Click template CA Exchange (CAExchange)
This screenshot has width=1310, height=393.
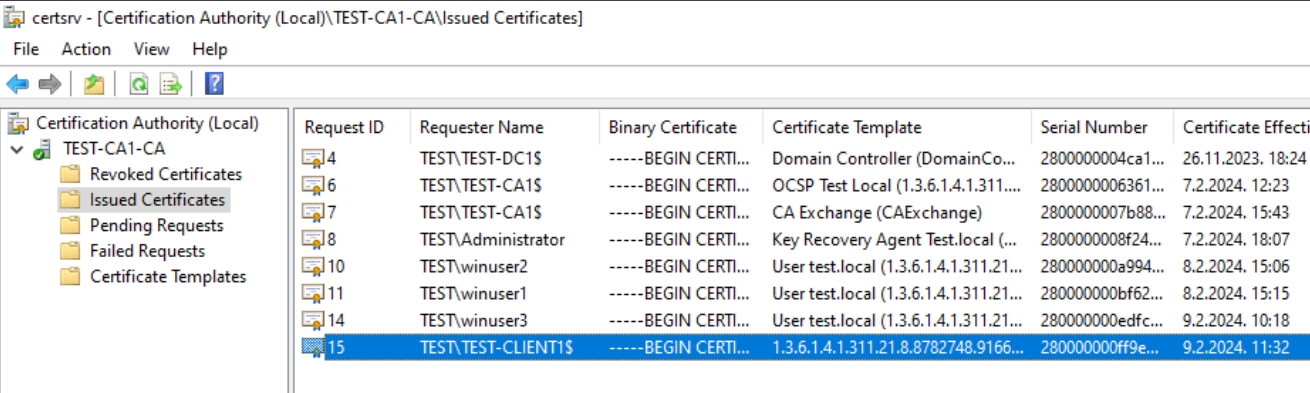tap(877, 212)
